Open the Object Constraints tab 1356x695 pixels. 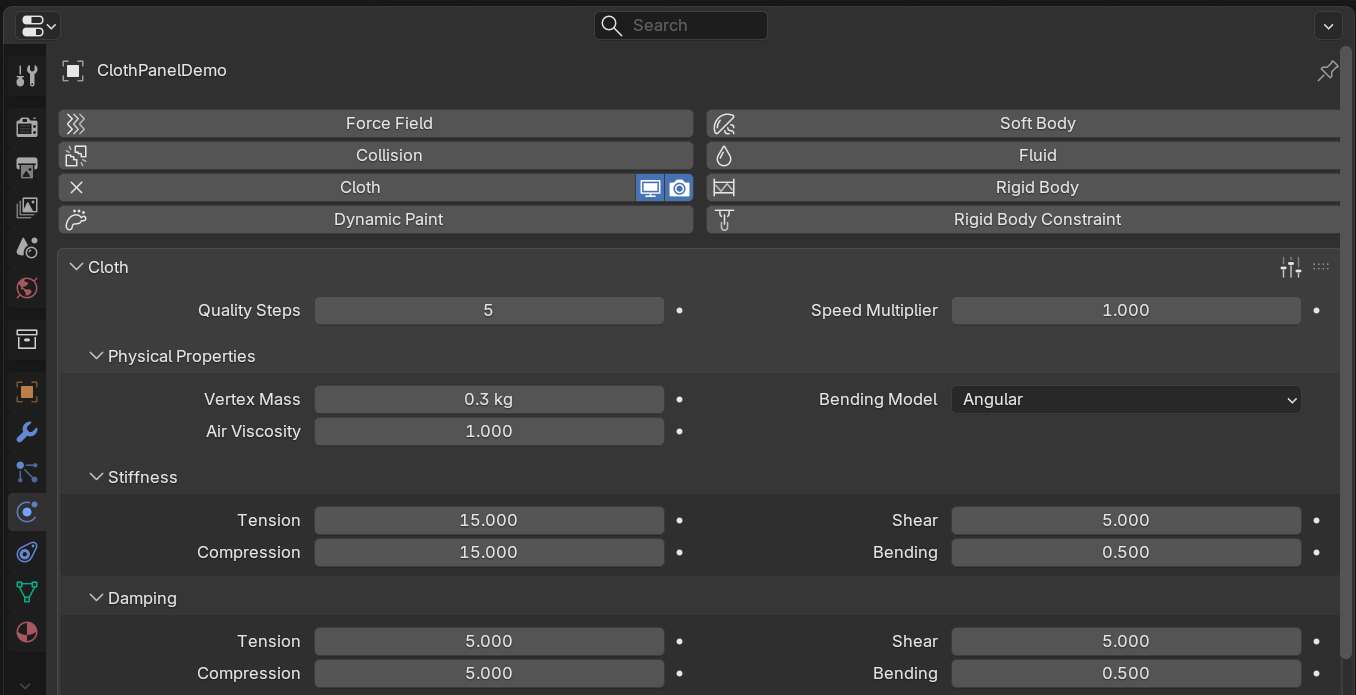(27, 552)
